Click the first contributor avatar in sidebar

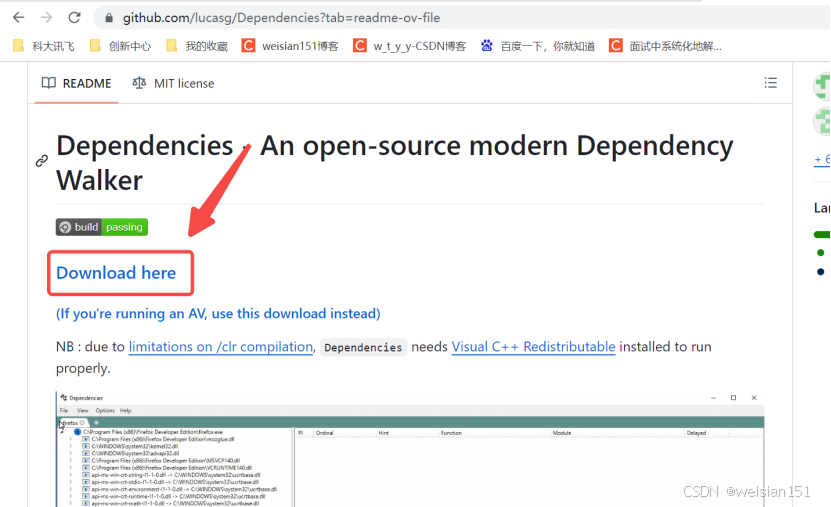point(823,87)
